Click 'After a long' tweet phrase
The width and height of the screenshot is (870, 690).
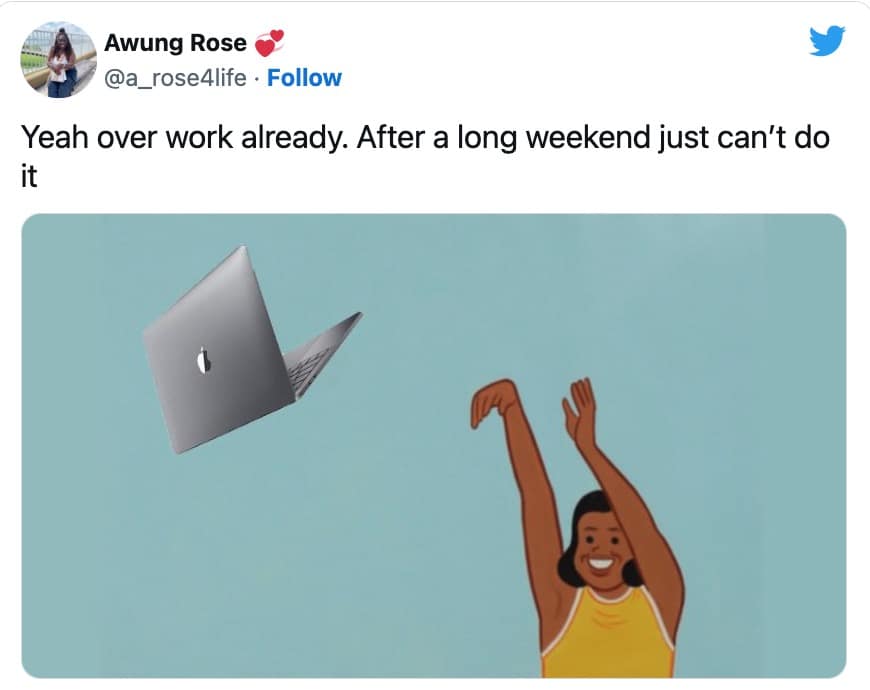coord(437,138)
